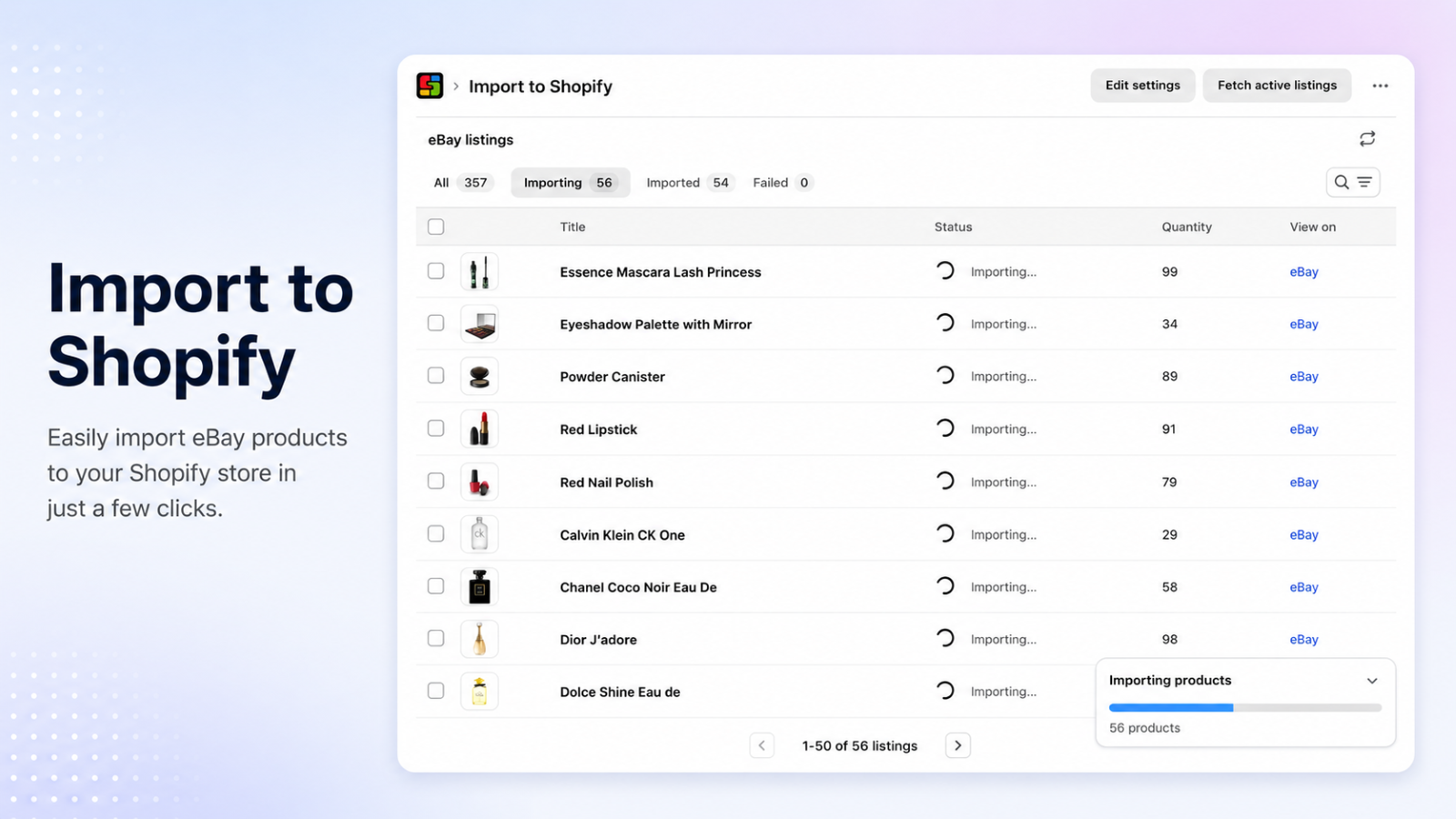This screenshot has width=1456, height=819.
Task: Click the Eyeshadow Palette with Mirror title
Action: pyautogui.click(x=656, y=324)
